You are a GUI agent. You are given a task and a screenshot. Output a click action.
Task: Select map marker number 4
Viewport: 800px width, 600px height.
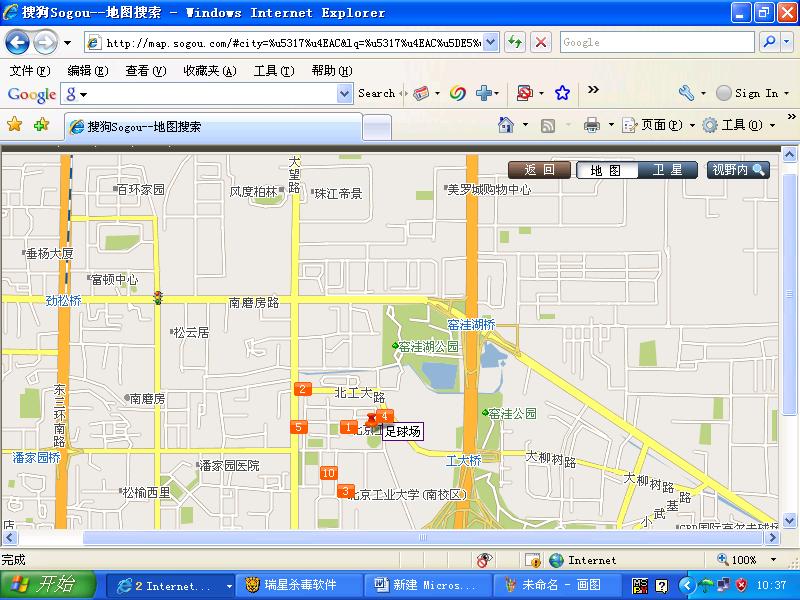click(386, 415)
